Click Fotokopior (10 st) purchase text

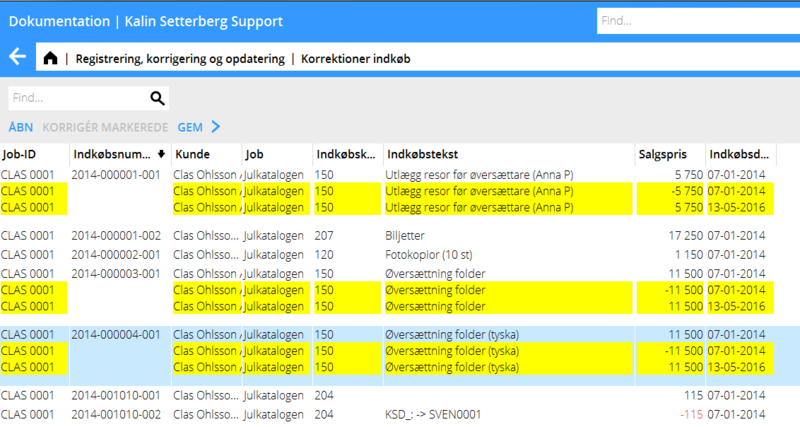pos(429,255)
